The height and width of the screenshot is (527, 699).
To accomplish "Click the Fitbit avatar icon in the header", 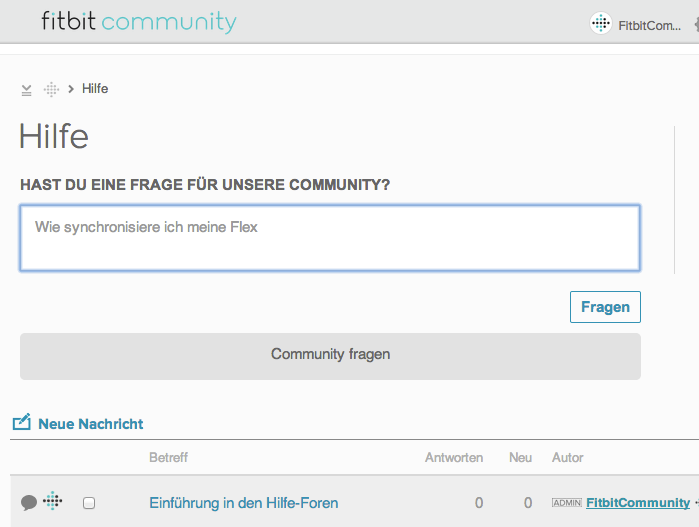I will (x=600, y=23).
